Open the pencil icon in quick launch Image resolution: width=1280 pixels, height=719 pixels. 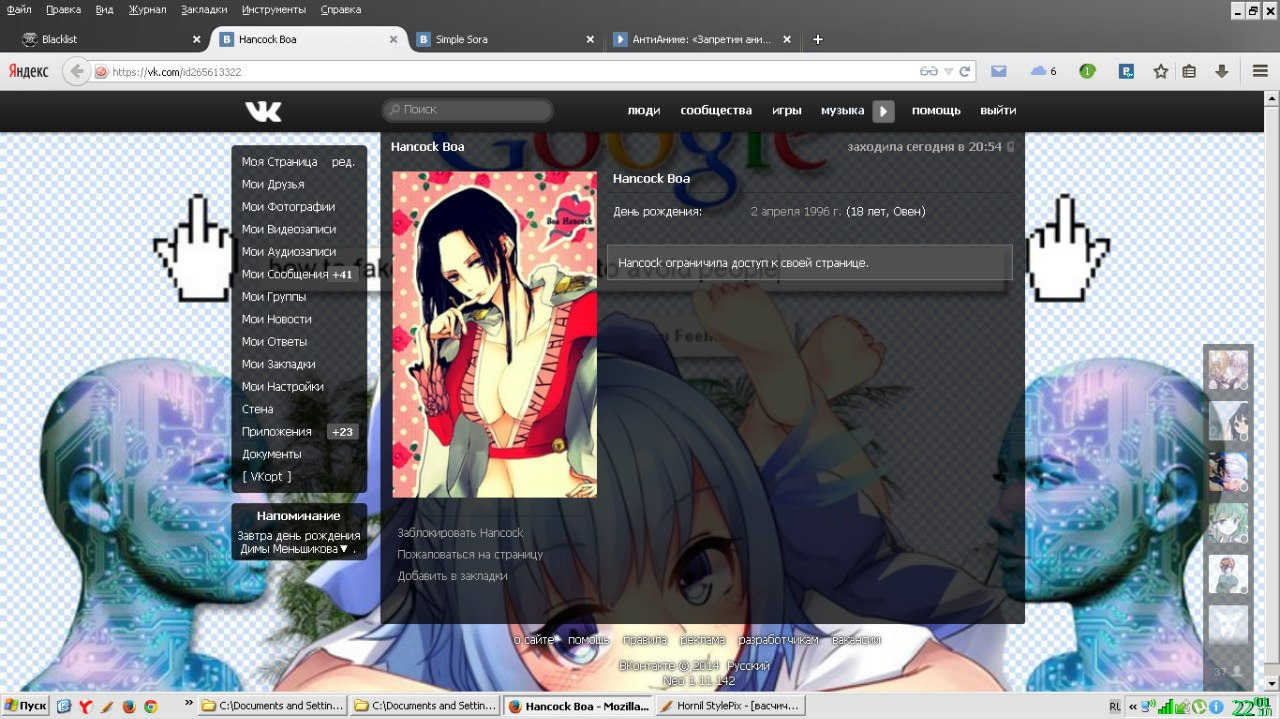107,706
